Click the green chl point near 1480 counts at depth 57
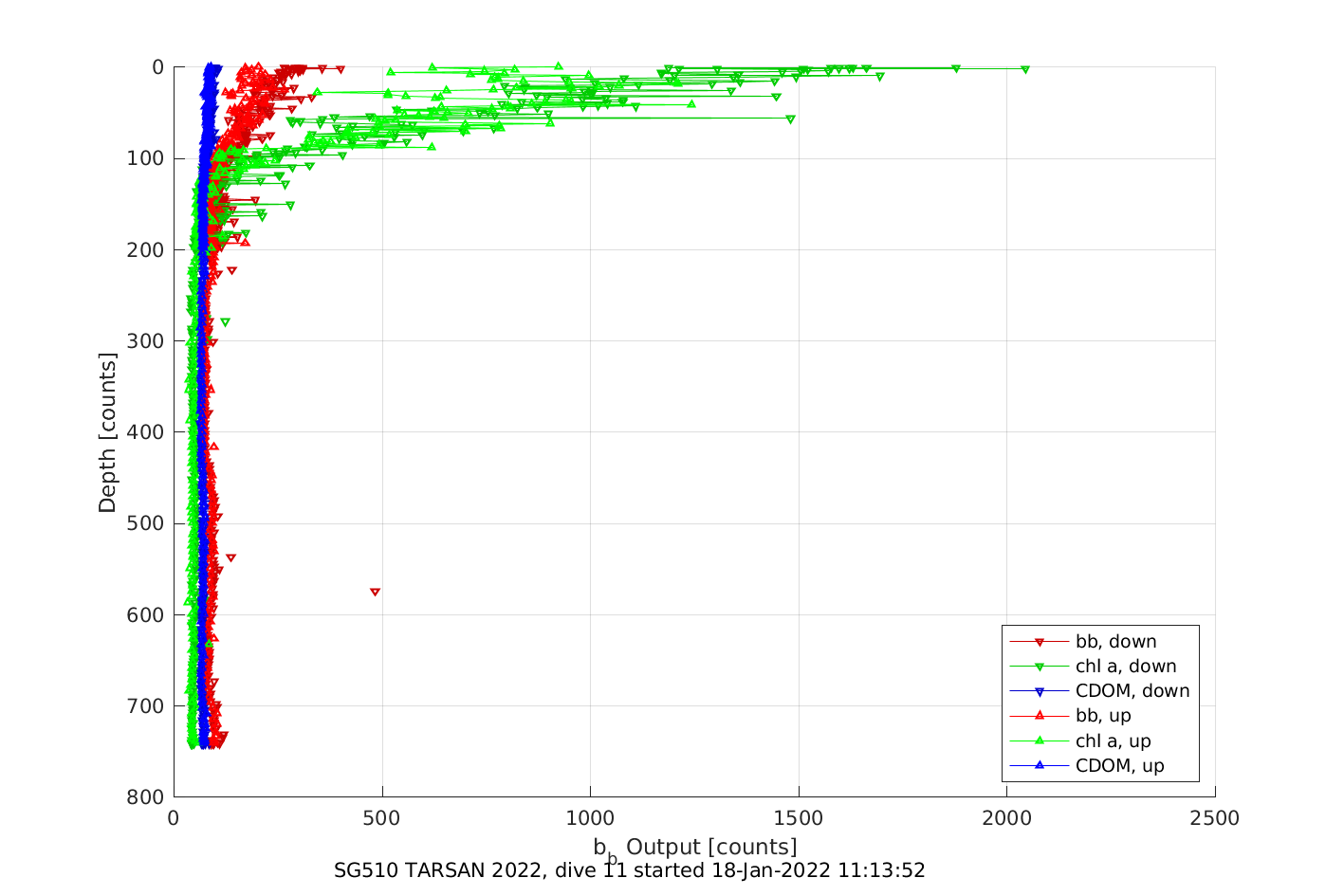 pos(790,119)
